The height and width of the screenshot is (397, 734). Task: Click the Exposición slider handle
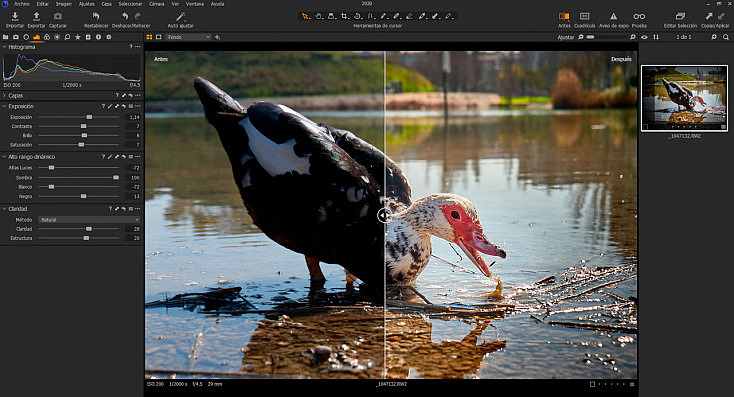point(89,117)
